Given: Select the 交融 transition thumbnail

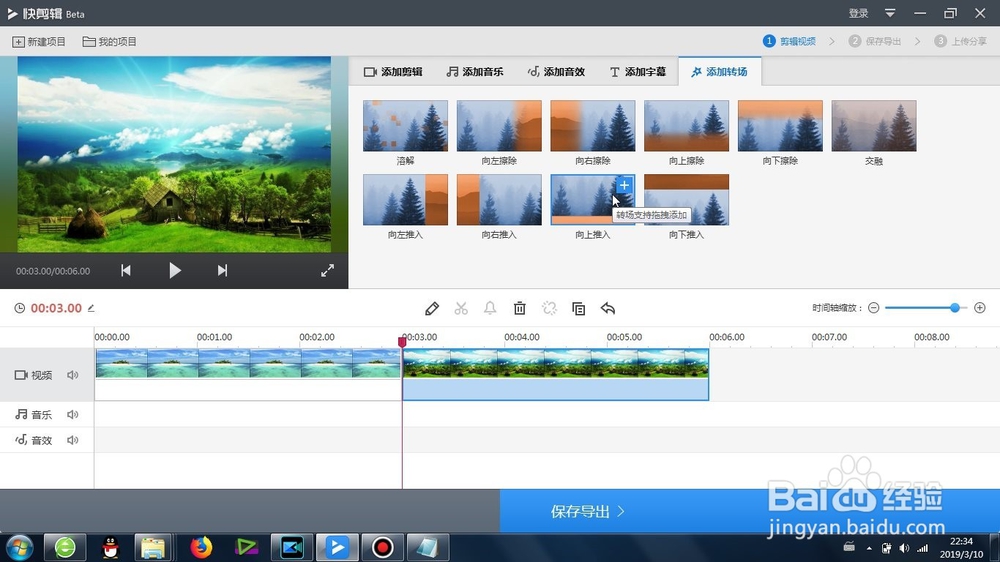Looking at the screenshot, I should click(x=874, y=126).
